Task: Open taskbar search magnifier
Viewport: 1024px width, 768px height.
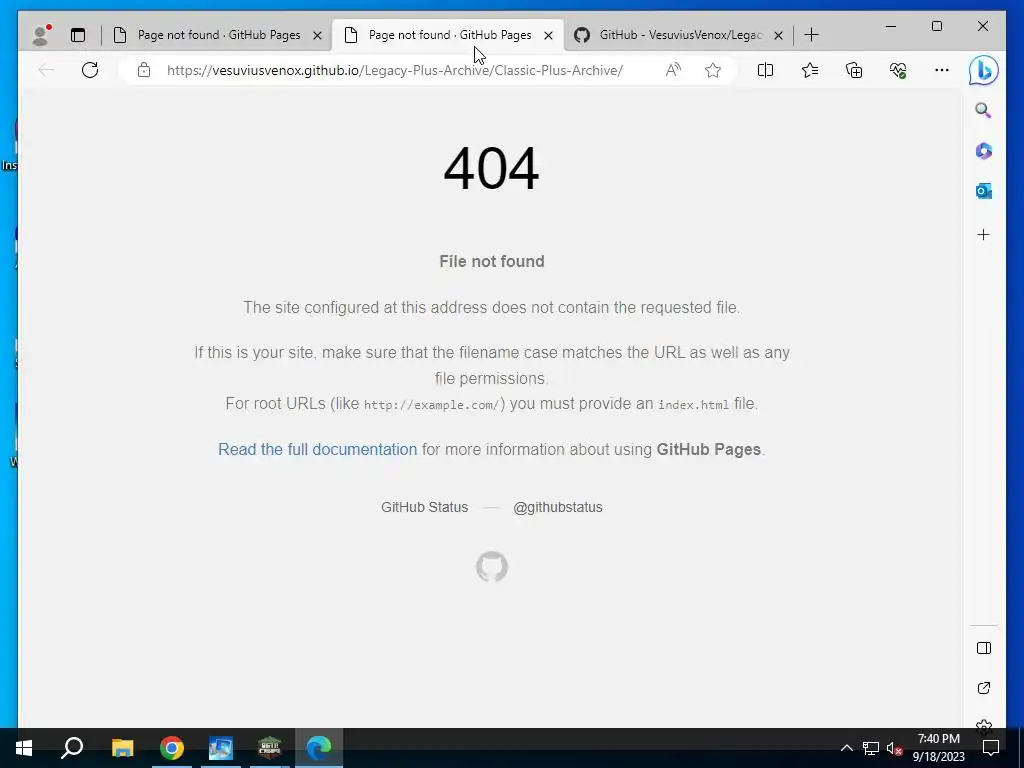Action: (x=72, y=748)
